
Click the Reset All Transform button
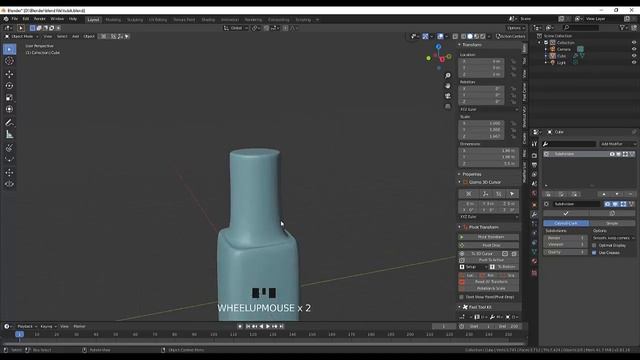coord(489,282)
